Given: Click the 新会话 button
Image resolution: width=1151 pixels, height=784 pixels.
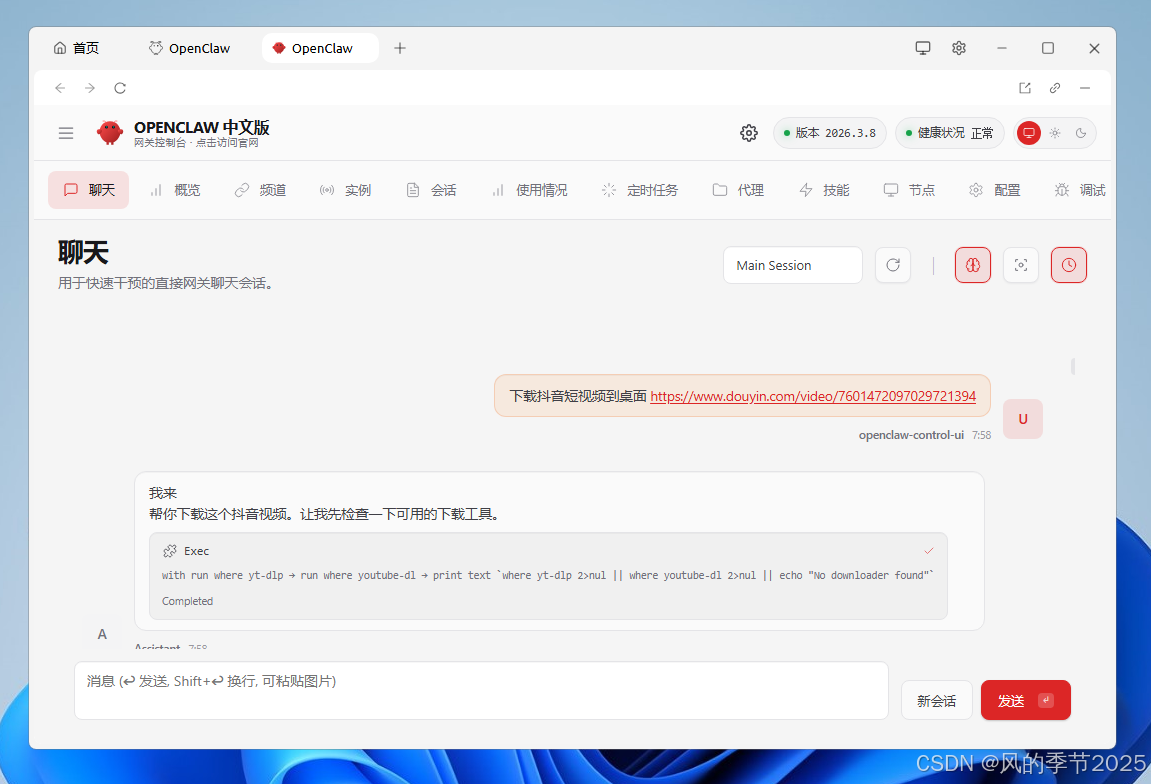Looking at the screenshot, I should point(937,701).
